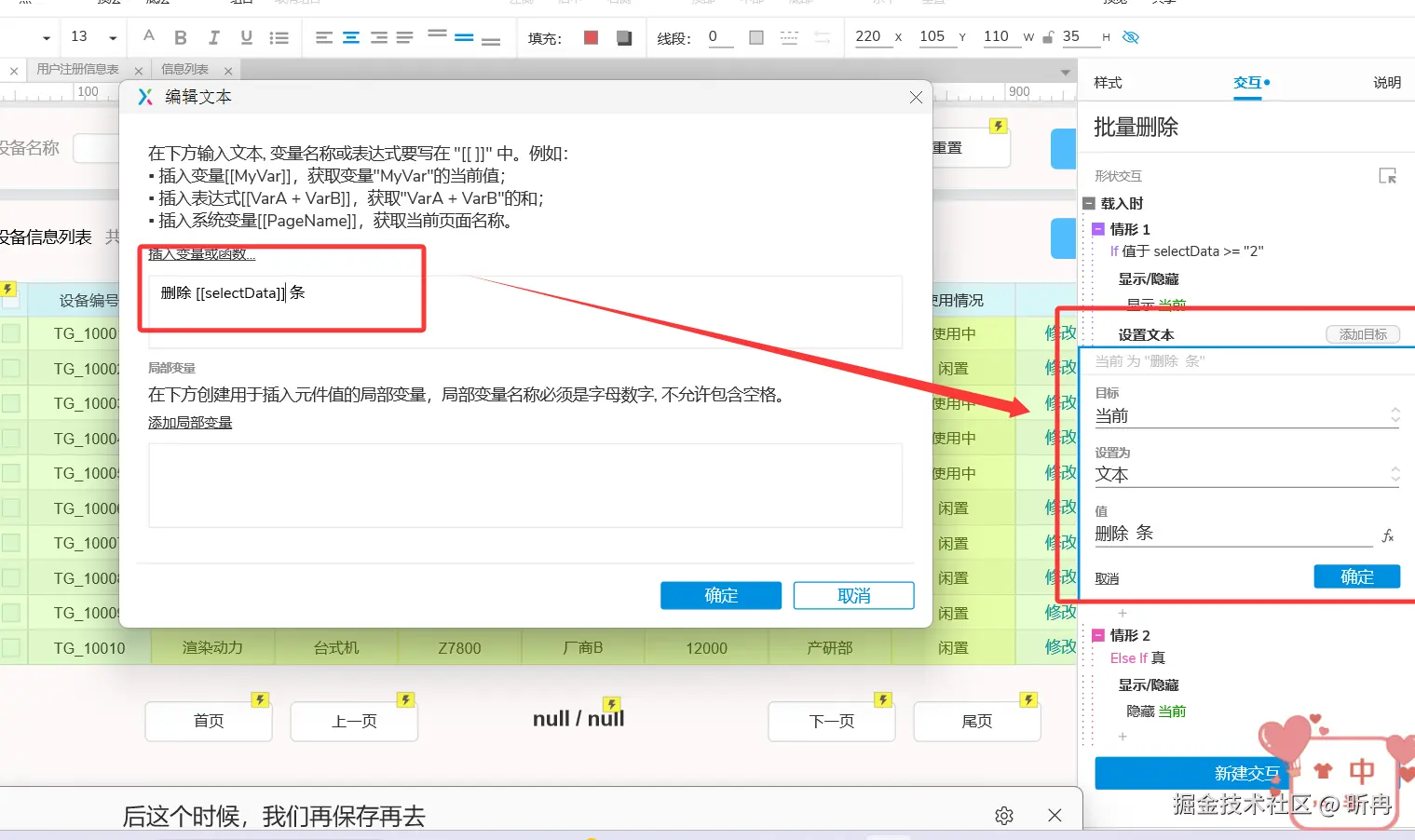Check the TG_10010 row checkbox
This screenshot has height=840, width=1415.
11,647
